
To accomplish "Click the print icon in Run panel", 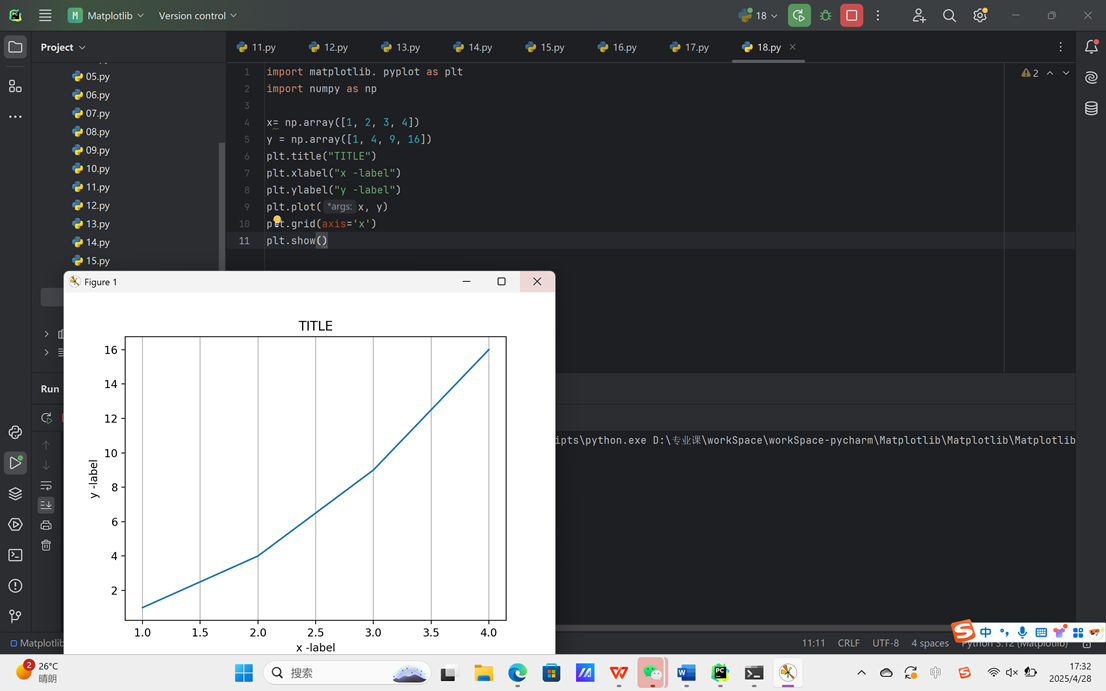I will [46, 525].
